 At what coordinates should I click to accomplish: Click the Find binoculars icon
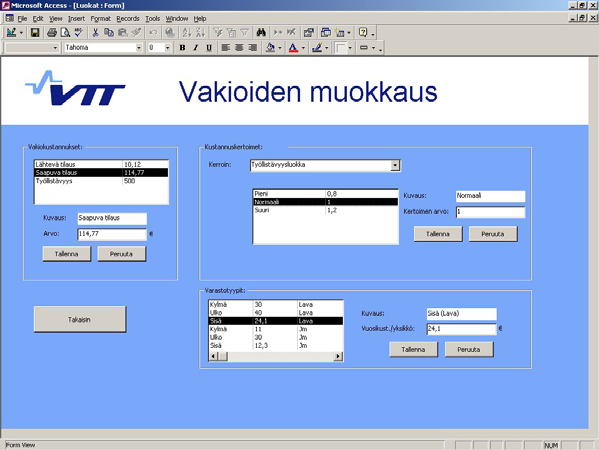[x=261, y=32]
